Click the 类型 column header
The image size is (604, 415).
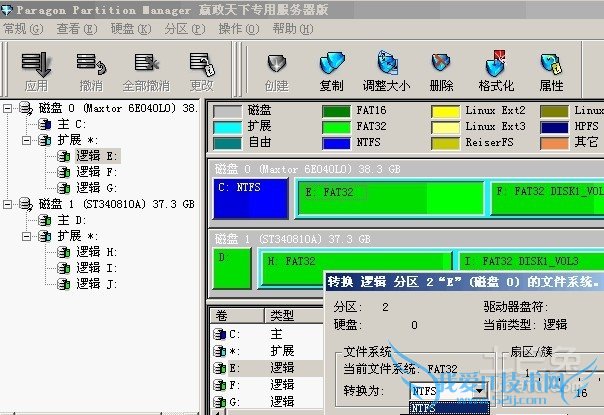pos(294,315)
